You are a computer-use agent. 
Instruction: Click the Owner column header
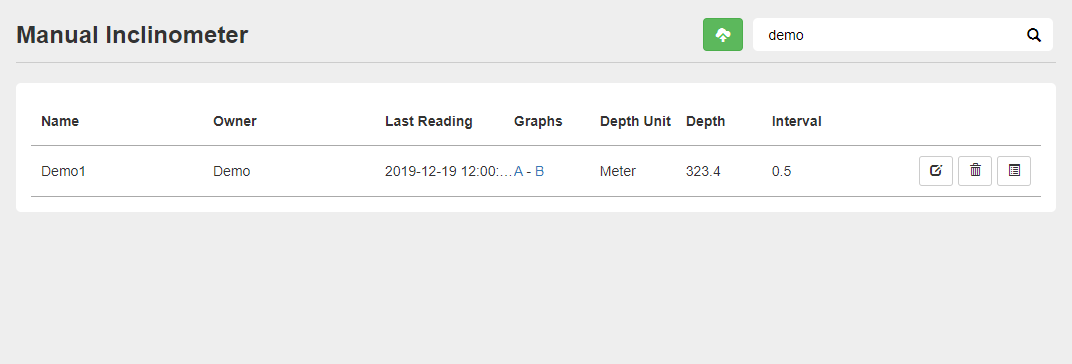coord(234,122)
